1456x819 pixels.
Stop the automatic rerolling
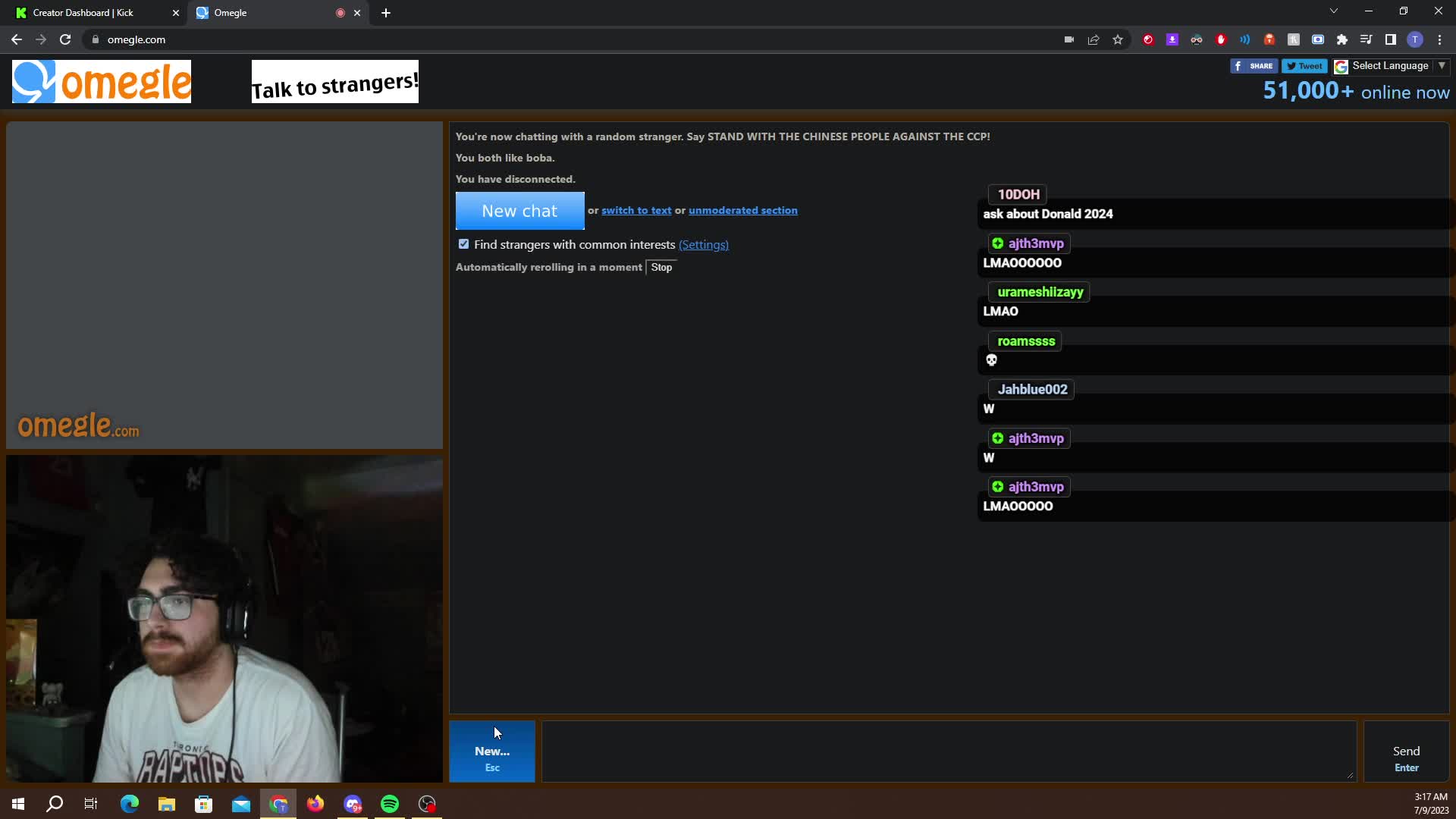coord(661,268)
